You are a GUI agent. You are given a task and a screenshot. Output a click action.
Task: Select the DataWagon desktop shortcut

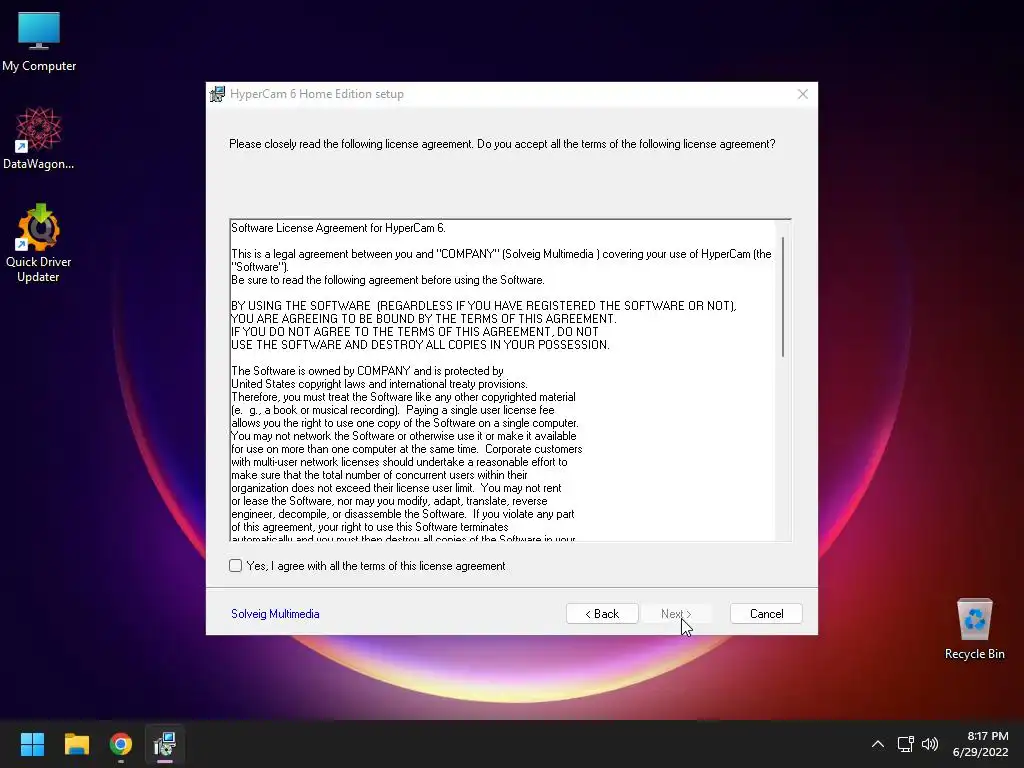coord(39,138)
